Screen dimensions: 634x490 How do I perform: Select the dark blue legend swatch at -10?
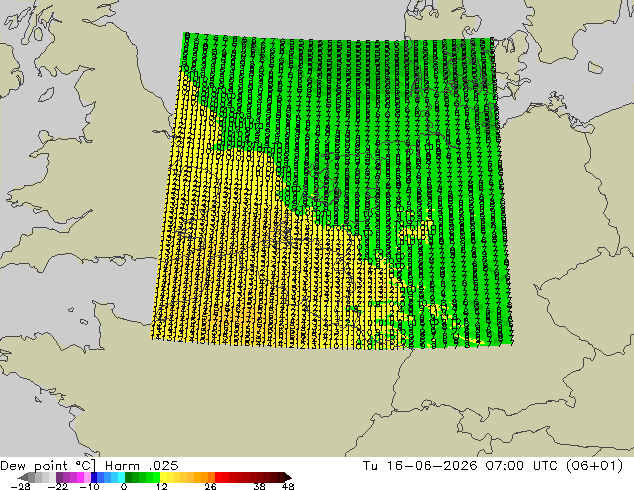tap(94, 477)
